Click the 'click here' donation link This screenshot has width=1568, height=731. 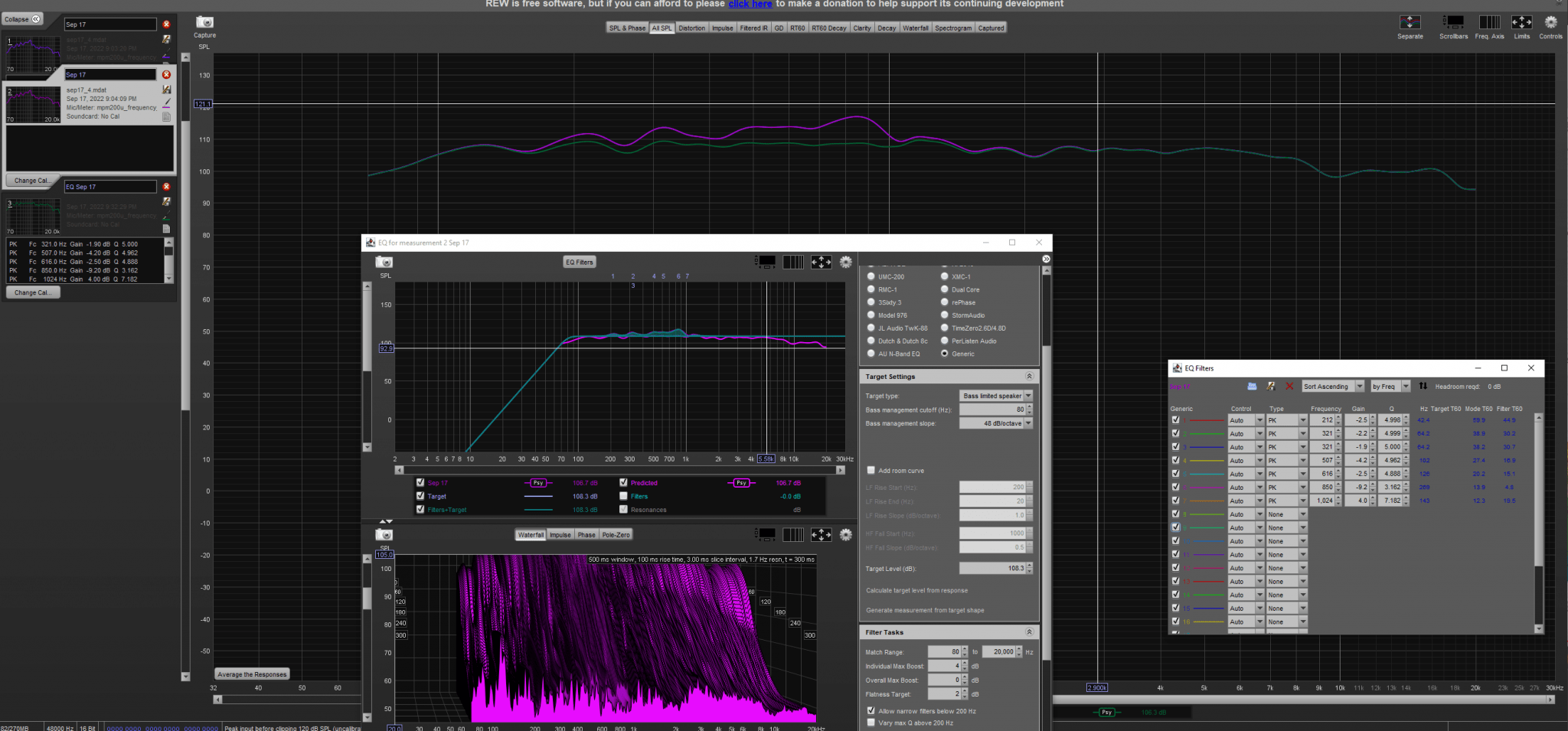click(750, 4)
